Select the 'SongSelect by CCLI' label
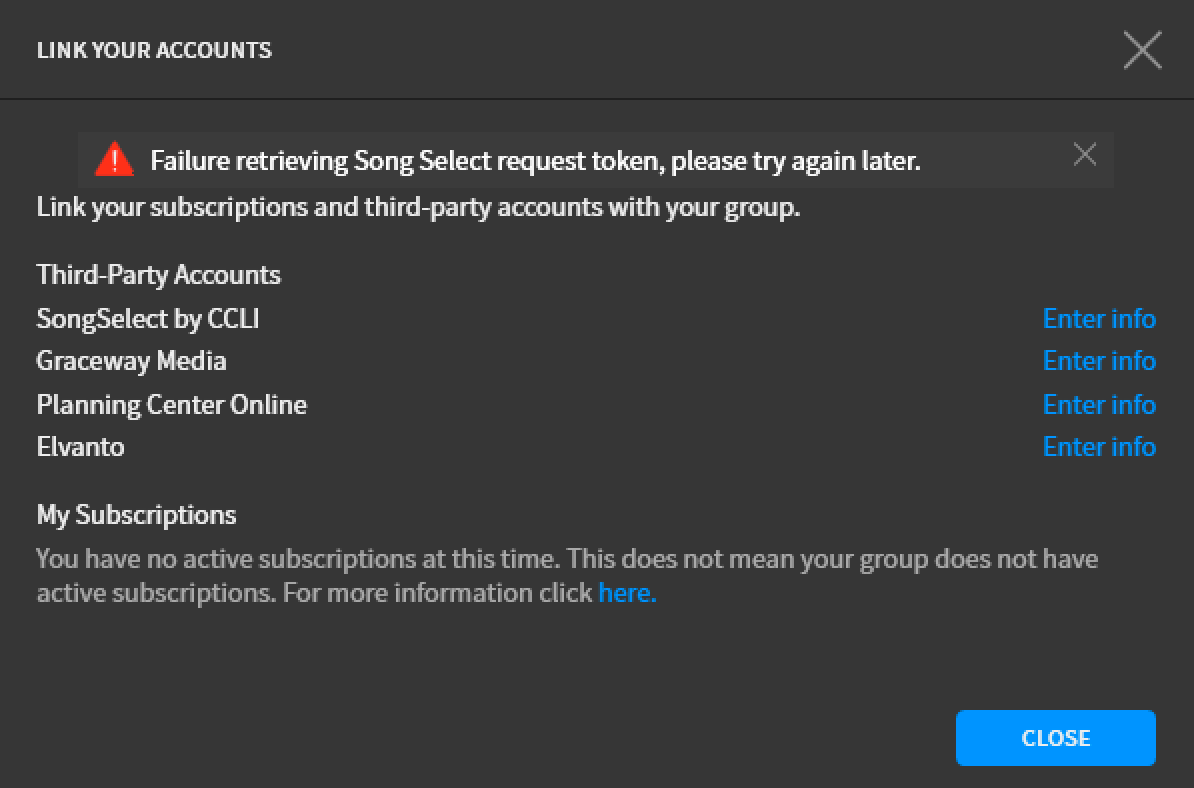The image size is (1194, 788). pyautogui.click(x=148, y=319)
